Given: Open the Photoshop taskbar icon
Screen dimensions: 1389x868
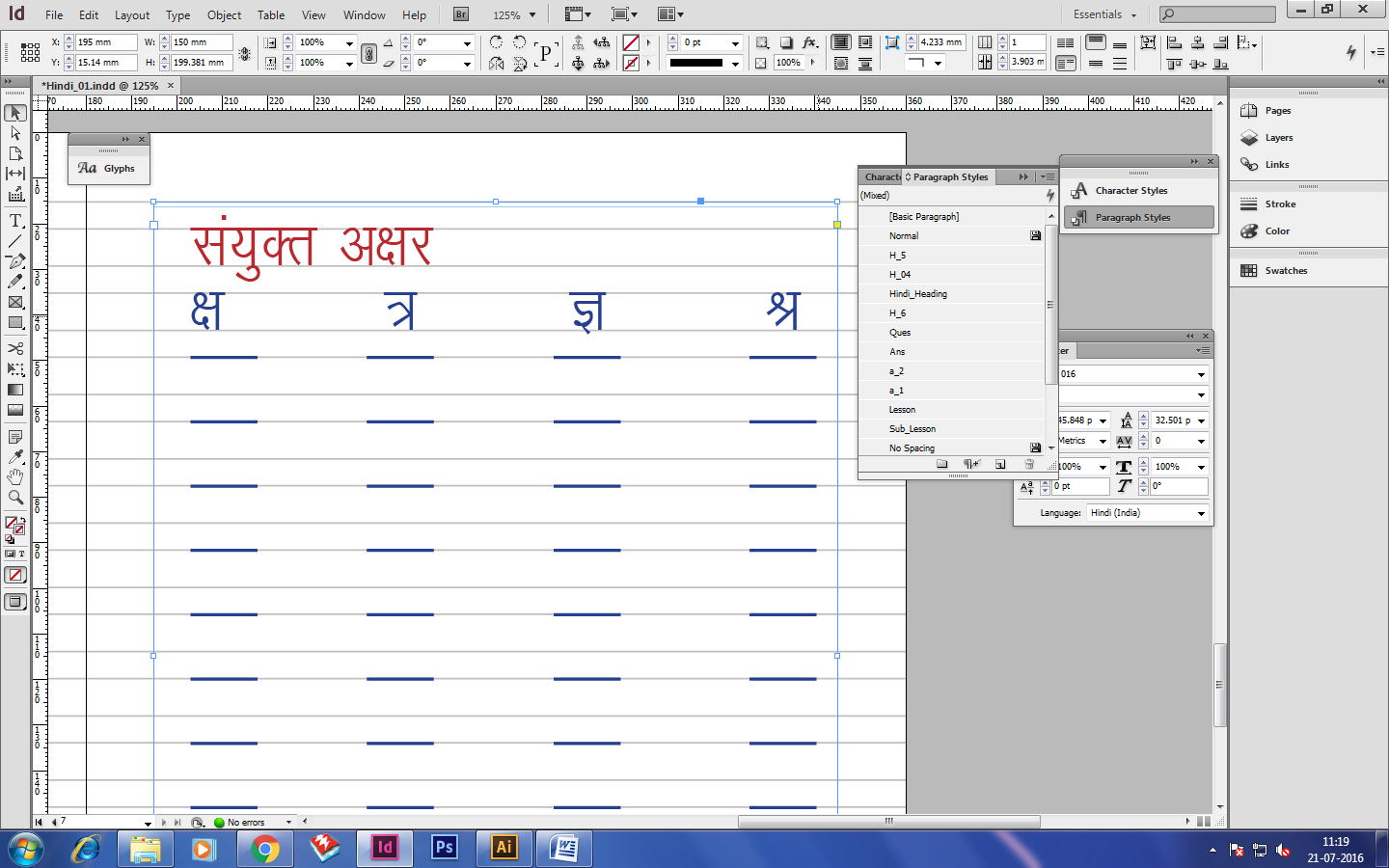Looking at the screenshot, I should (x=444, y=848).
